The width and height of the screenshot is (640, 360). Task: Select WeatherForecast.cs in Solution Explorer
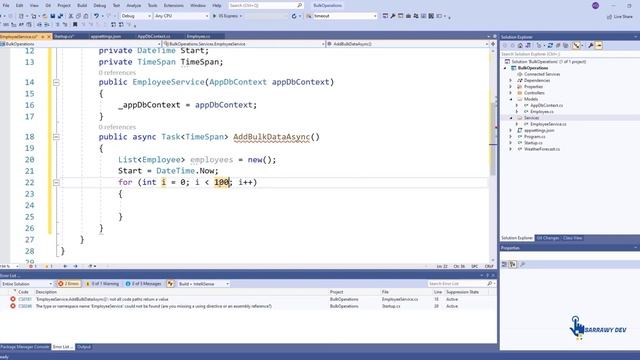pyautogui.click(x=542, y=149)
